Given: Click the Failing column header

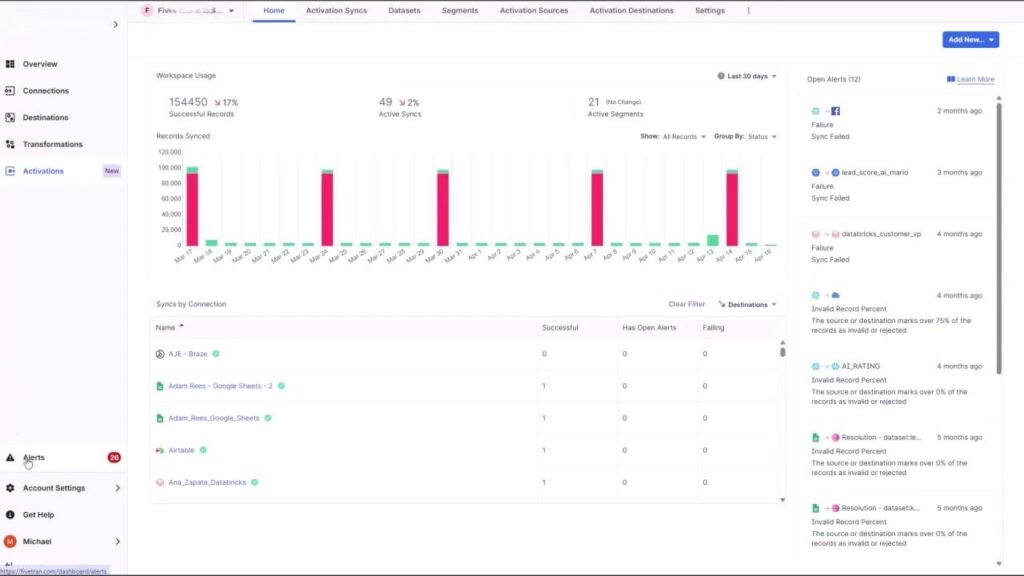Looking at the screenshot, I should tap(713, 327).
